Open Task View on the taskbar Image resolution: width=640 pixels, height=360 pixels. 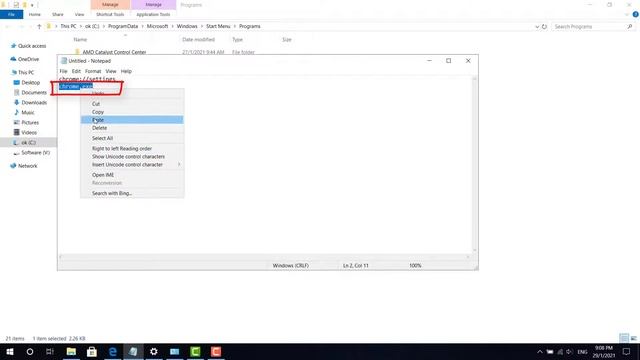[50, 351]
